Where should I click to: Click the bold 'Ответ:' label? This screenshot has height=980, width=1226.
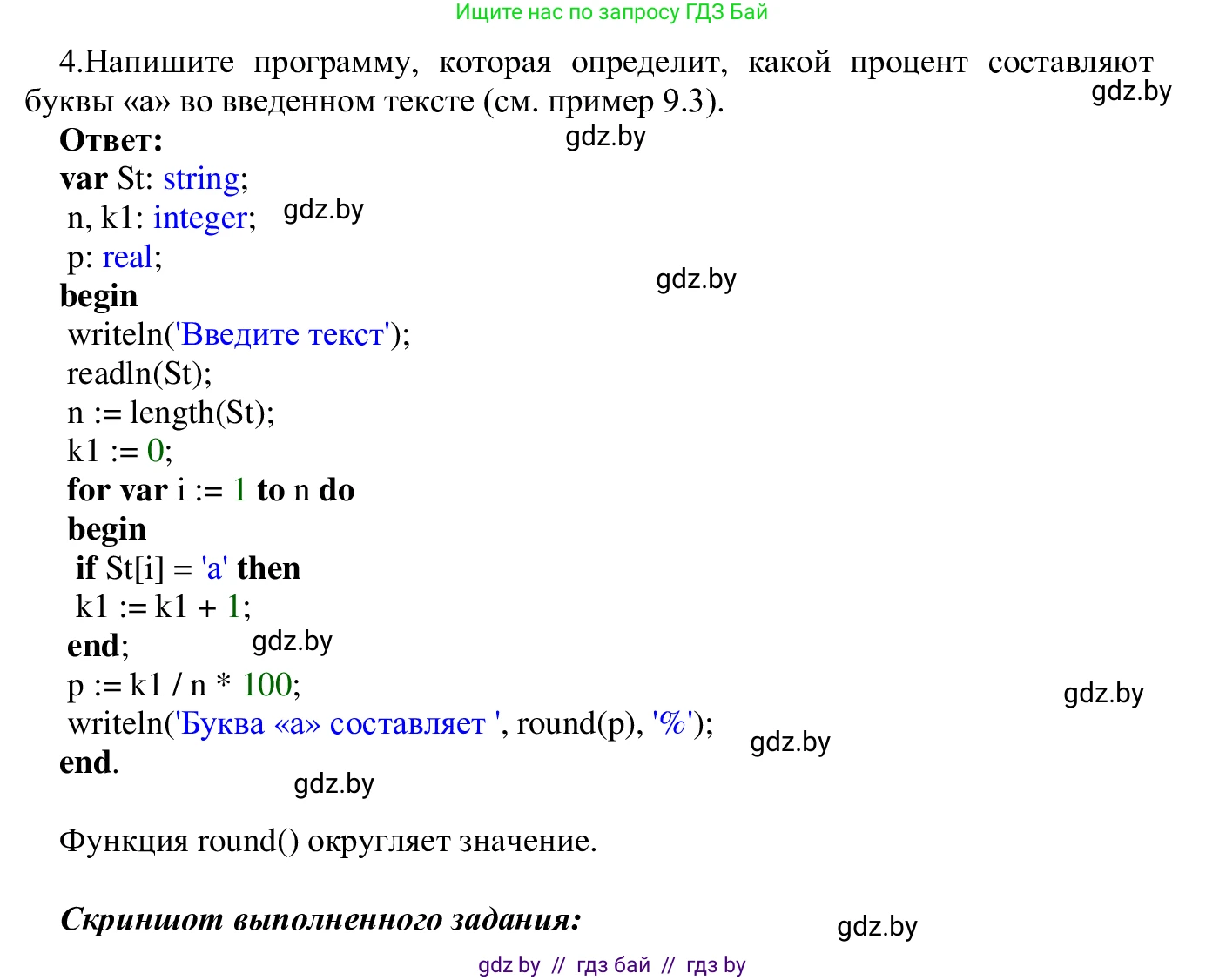[110, 140]
